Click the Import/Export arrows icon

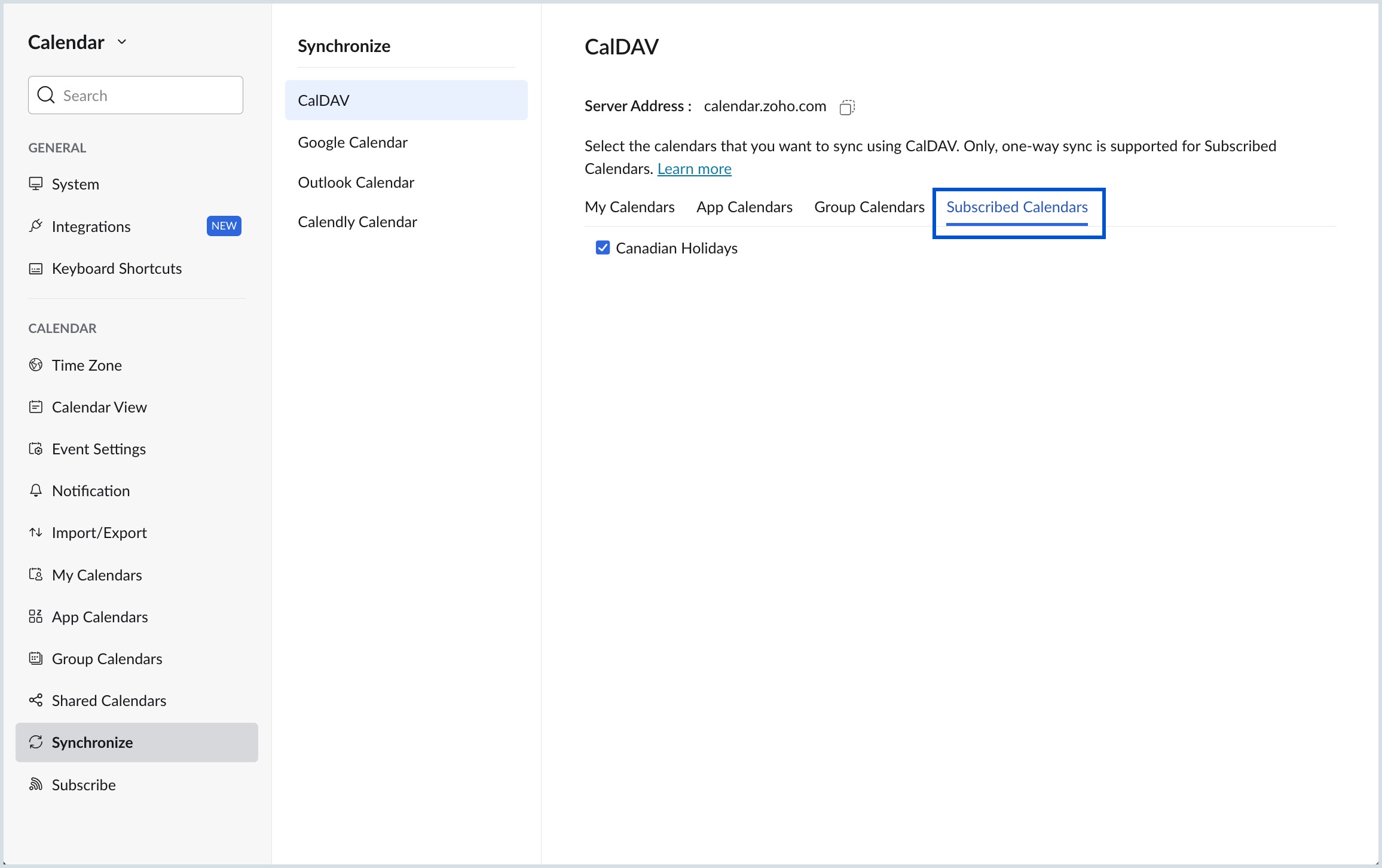click(x=35, y=533)
